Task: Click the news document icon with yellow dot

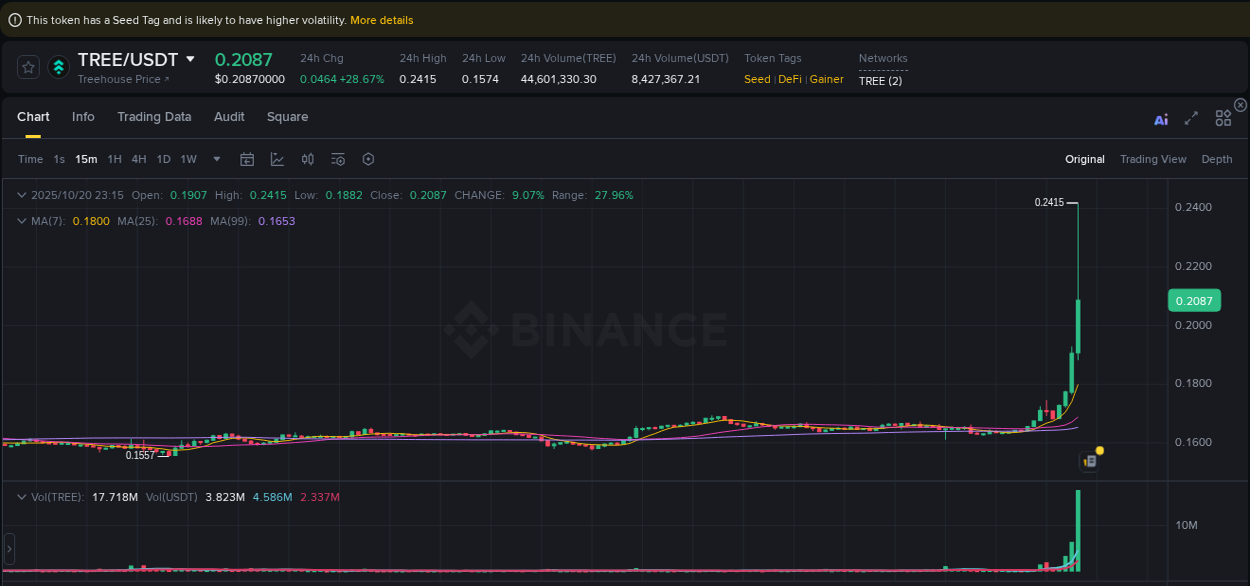Action: click(1091, 461)
